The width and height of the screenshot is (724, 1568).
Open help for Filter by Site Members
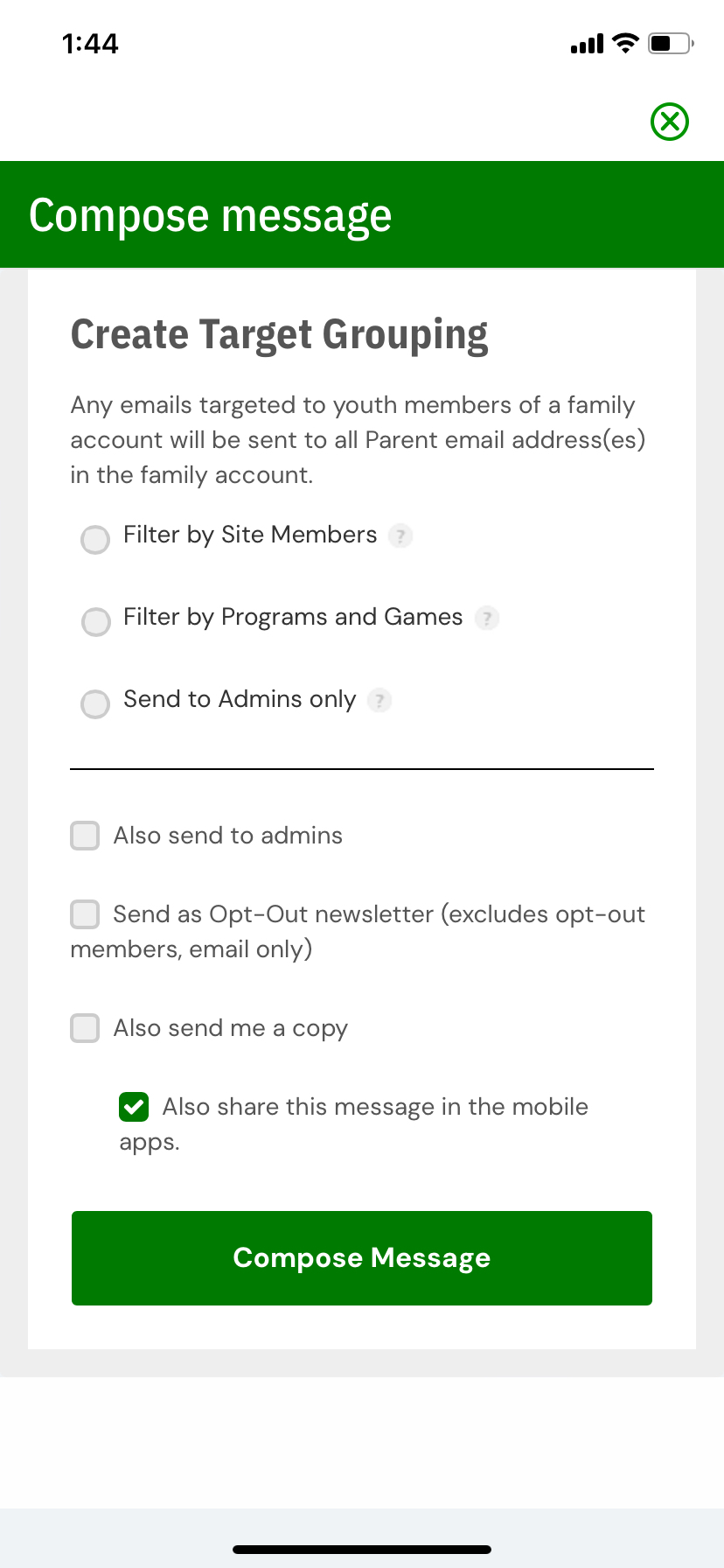click(400, 535)
